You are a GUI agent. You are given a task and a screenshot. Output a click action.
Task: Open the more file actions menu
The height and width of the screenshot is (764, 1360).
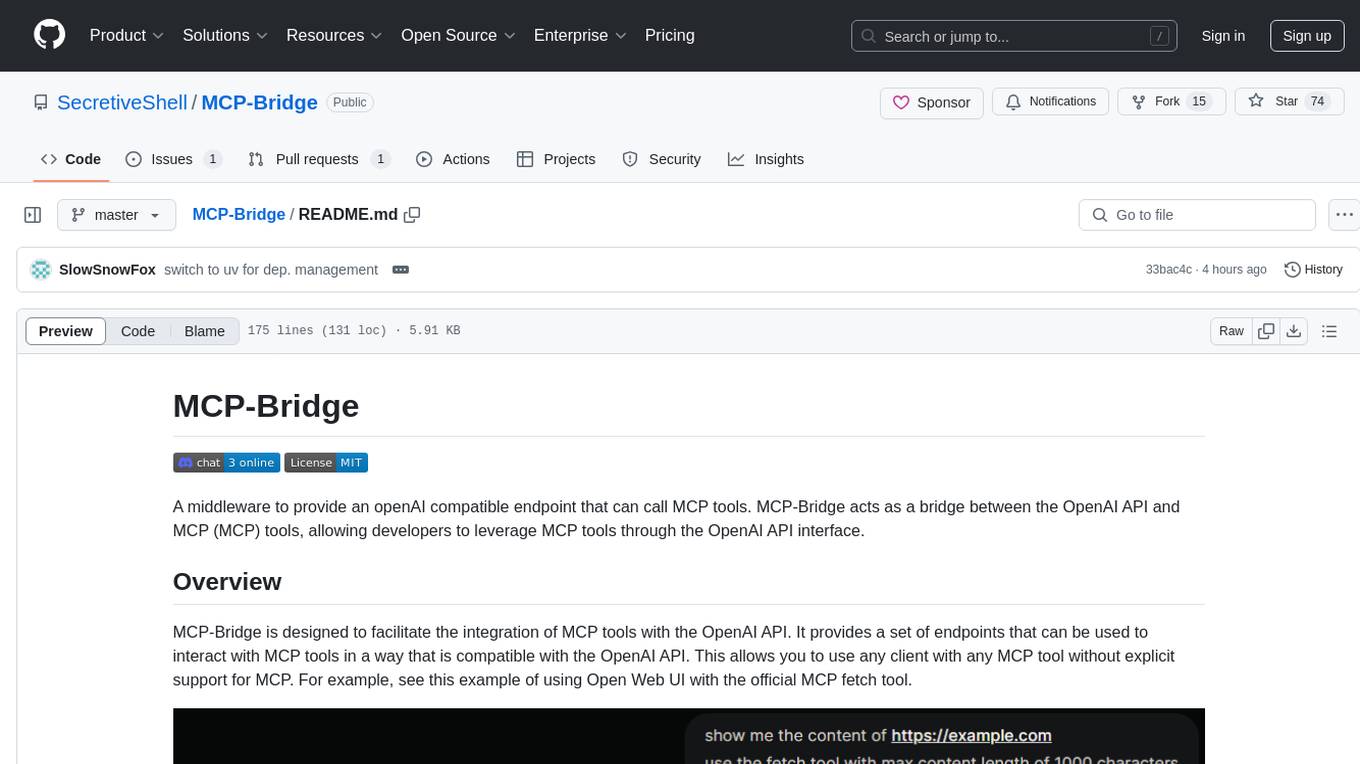click(1344, 215)
